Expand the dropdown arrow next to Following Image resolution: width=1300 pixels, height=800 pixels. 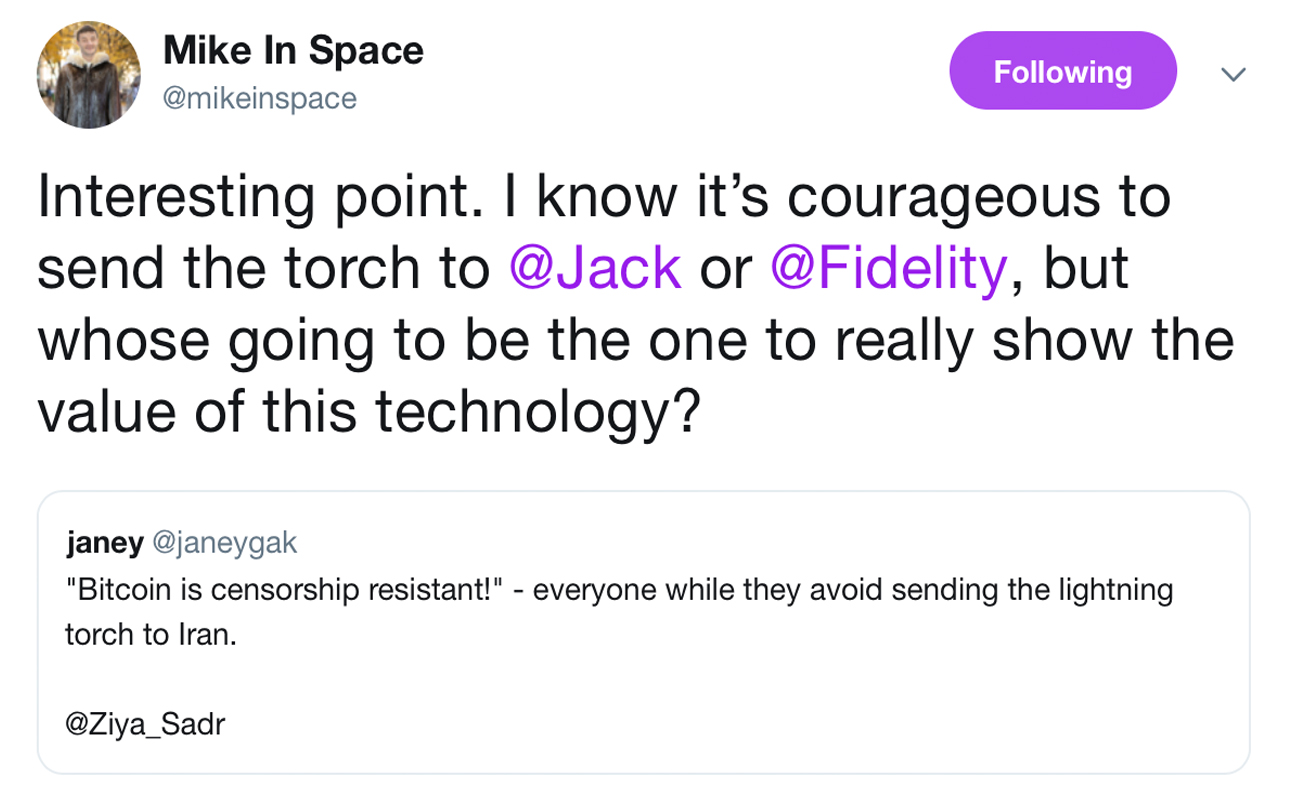tap(1233, 74)
